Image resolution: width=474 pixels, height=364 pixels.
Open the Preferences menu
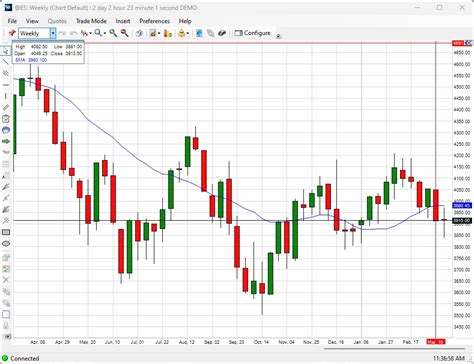coord(154,21)
